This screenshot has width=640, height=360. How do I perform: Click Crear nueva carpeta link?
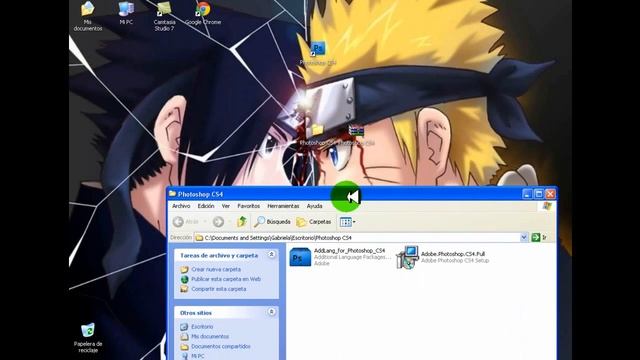216,269
